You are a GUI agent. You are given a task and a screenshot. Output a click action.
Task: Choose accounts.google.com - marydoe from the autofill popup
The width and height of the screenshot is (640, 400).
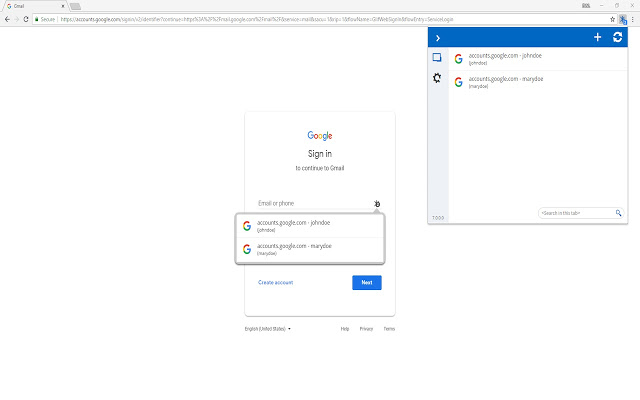(x=310, y=249)
